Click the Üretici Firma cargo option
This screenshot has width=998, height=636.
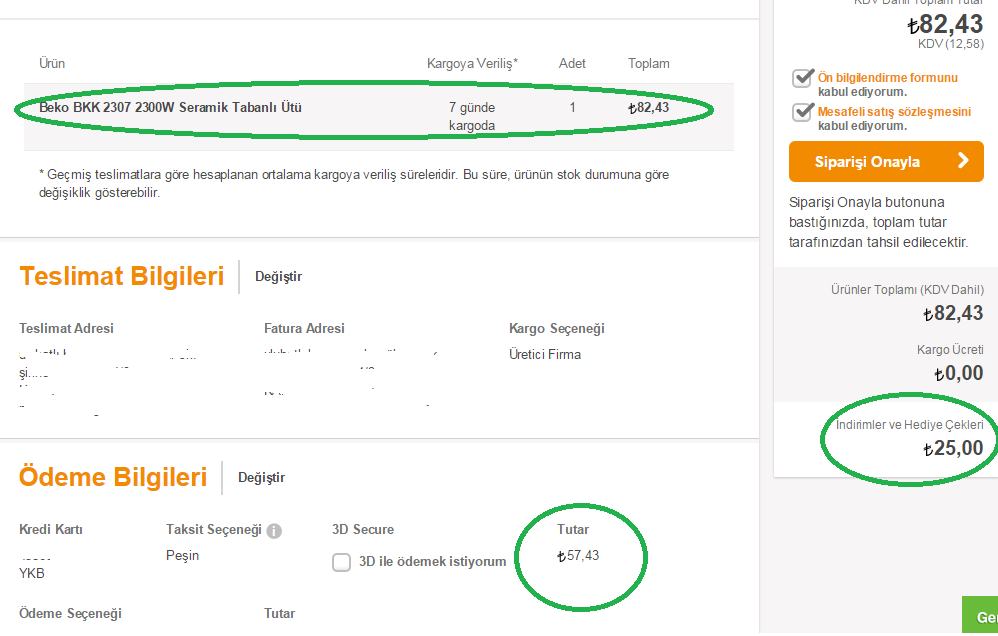click(545, 355)
